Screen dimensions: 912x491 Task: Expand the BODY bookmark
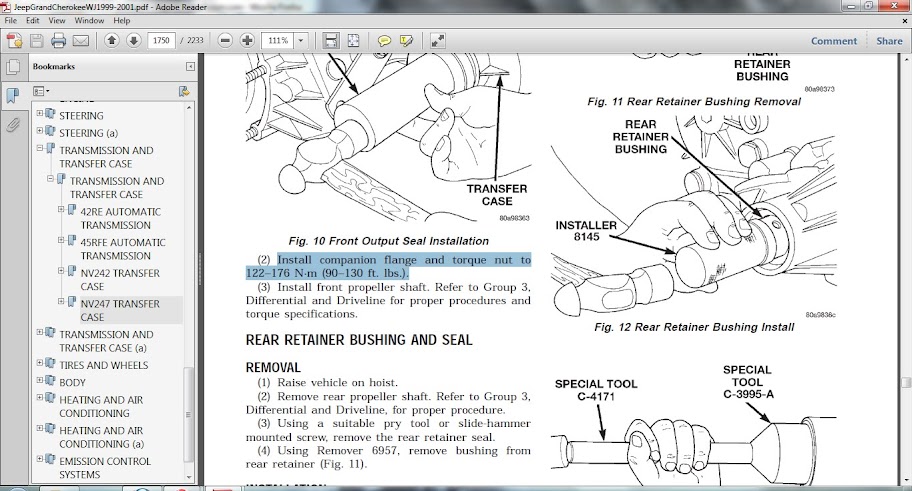point(40,380)
